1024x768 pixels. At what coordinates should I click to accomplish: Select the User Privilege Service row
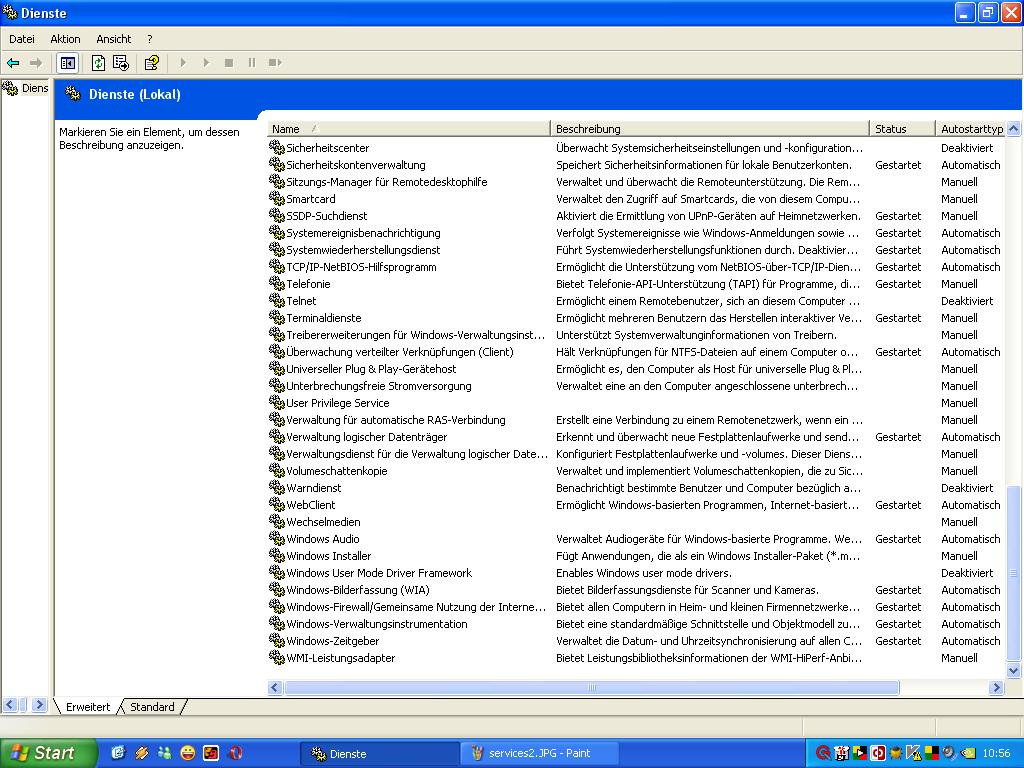click(635, 403)
